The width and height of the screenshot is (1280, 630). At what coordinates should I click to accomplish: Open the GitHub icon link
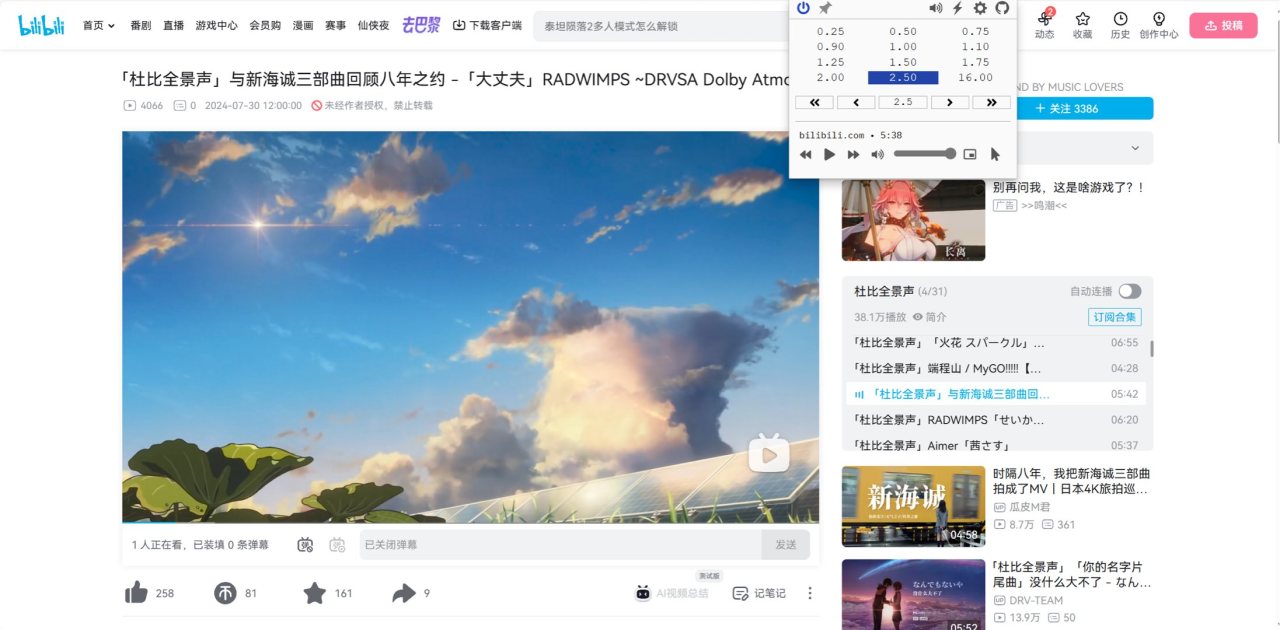click(x=1002, y=8)
